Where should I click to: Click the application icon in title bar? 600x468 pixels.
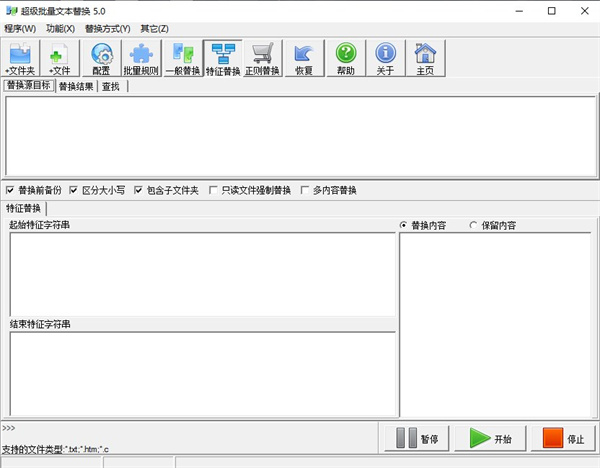click(11, 11)
